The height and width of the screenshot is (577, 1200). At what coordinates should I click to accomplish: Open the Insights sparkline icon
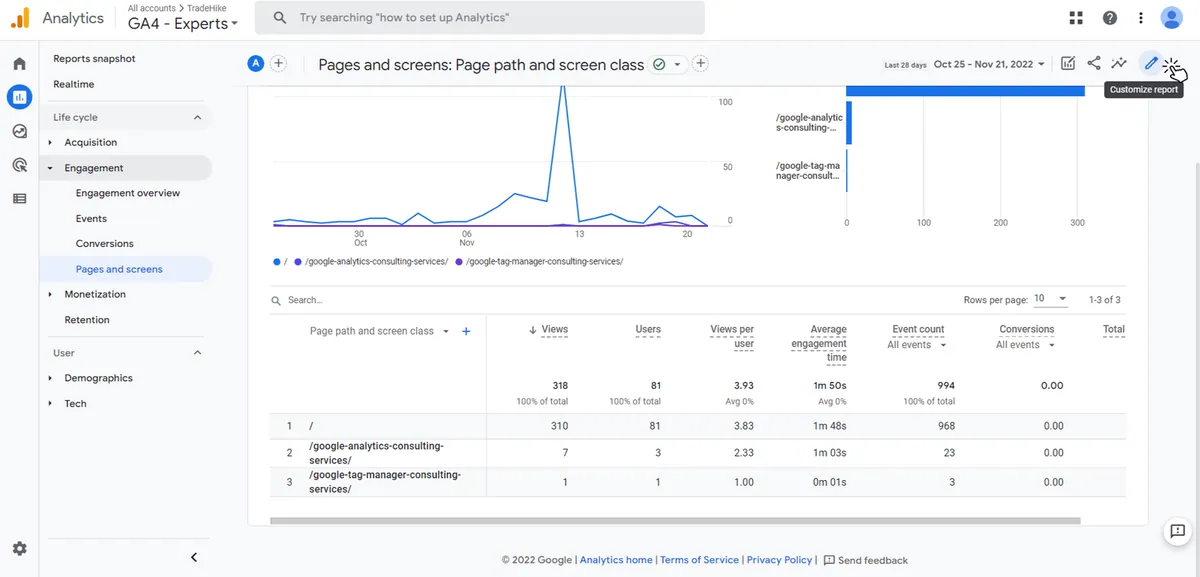1119,64
